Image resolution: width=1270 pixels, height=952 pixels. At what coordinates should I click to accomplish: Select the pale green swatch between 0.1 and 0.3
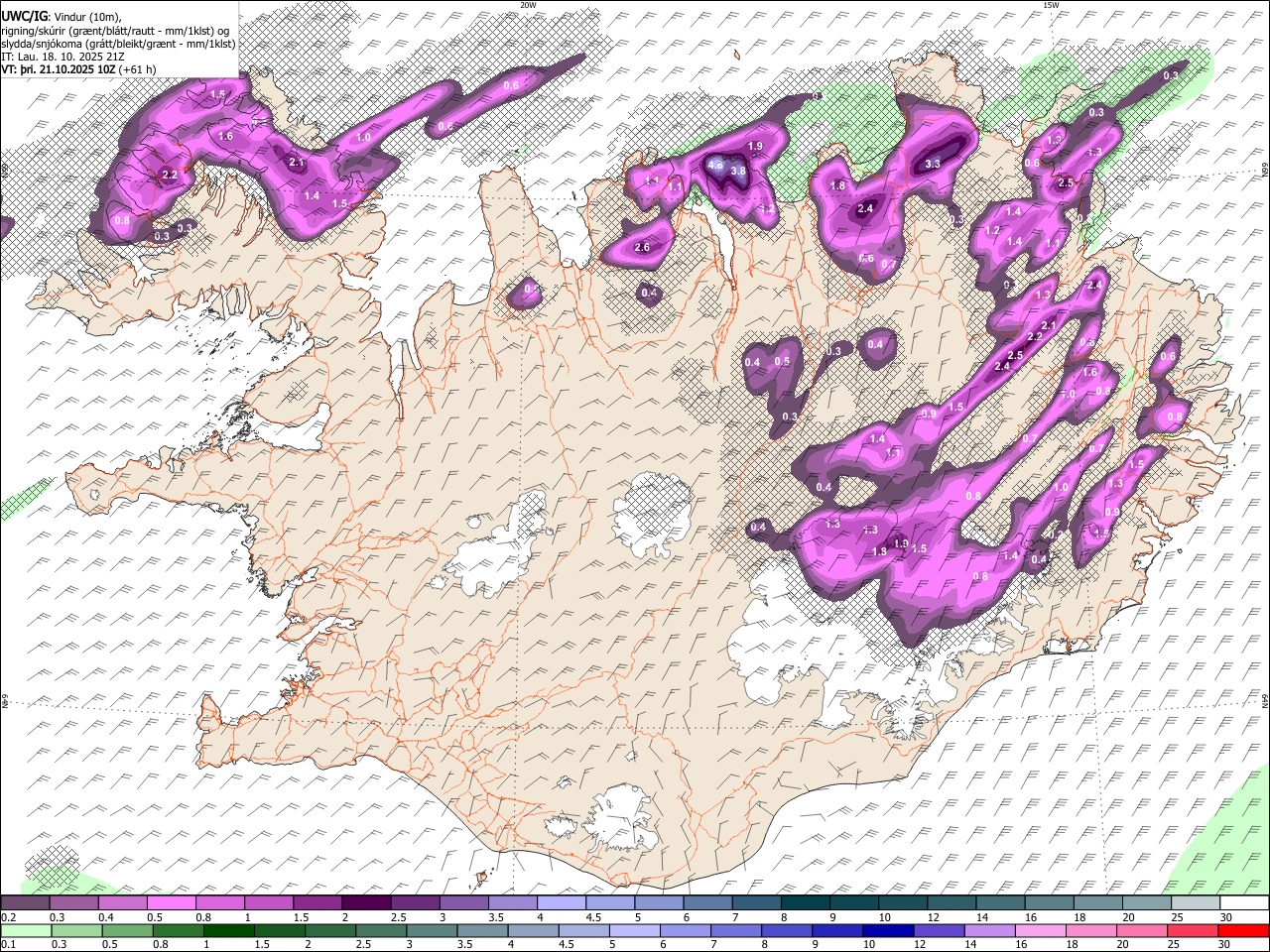point(26,930)
